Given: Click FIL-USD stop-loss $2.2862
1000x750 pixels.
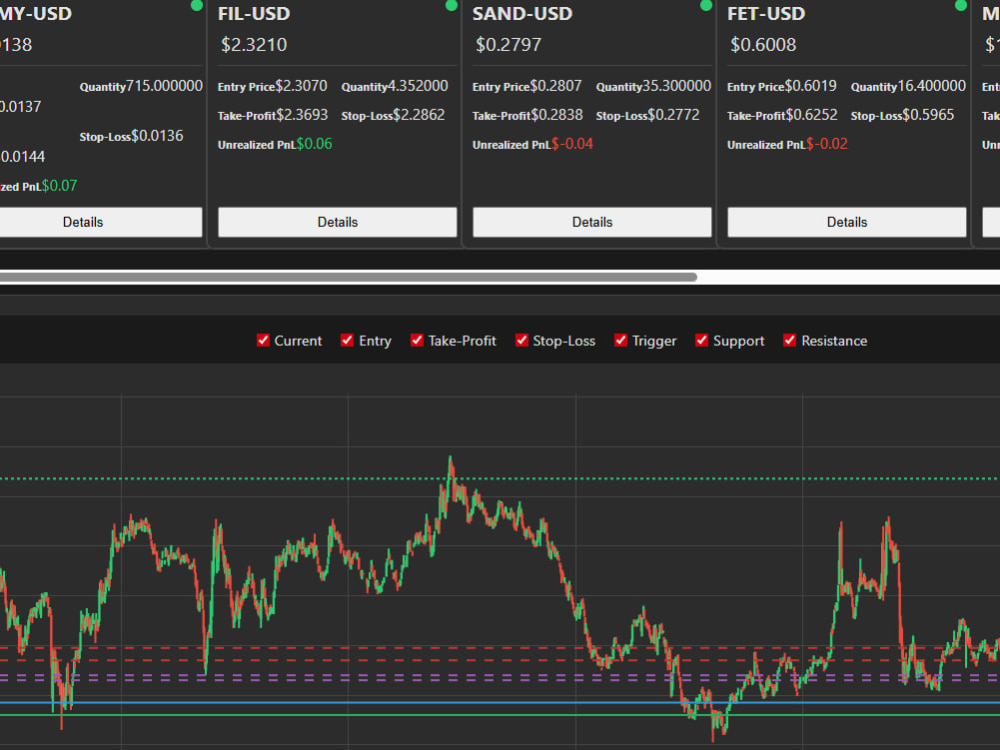Looking at the screenshot, I should 419,115.
